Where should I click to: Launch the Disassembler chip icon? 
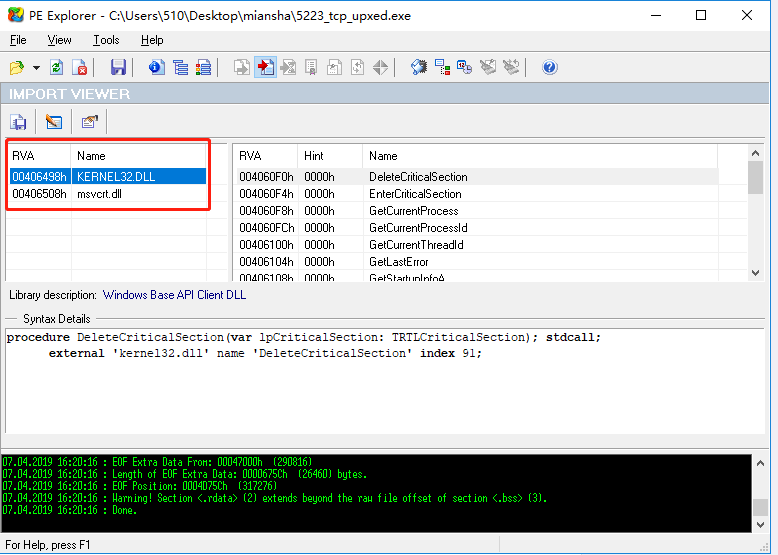tap(419, 67)
